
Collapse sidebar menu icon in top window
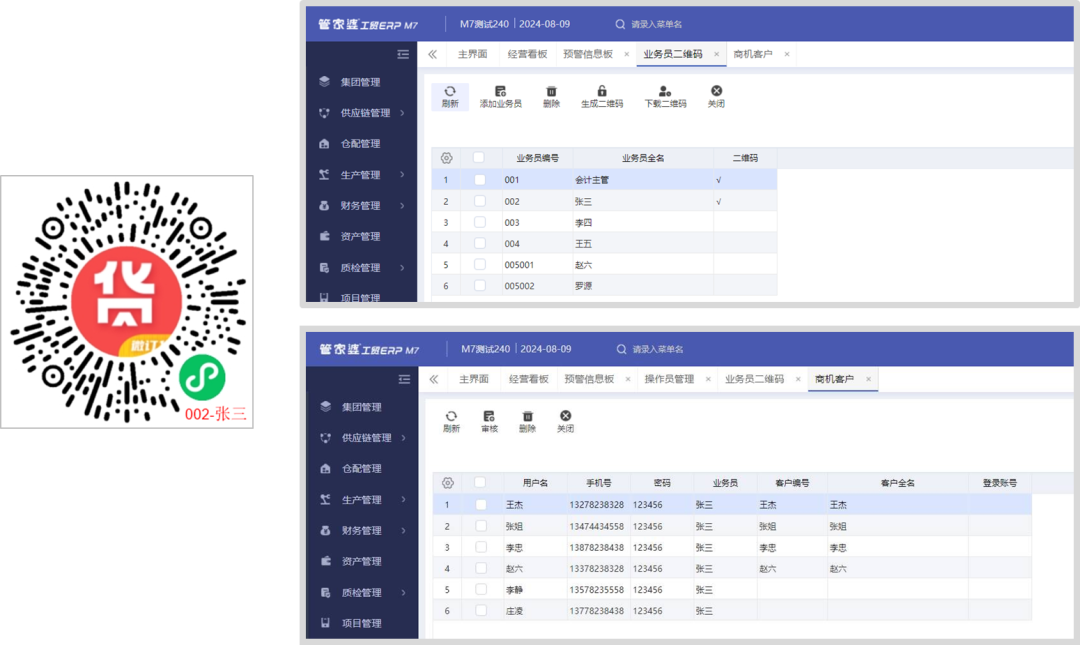click(x=403, y=54)
